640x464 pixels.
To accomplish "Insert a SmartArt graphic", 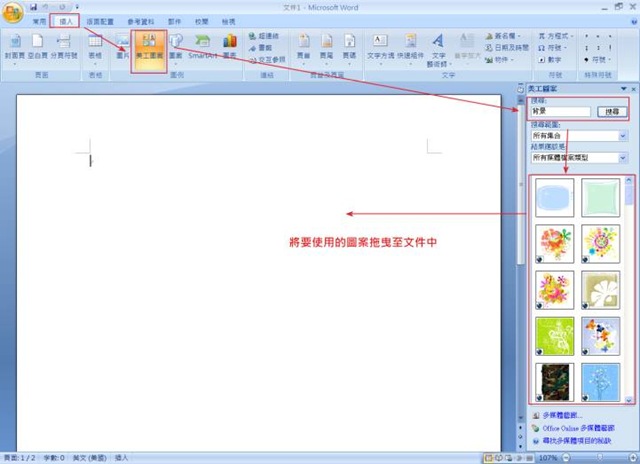I will click(x=202, y=49).
